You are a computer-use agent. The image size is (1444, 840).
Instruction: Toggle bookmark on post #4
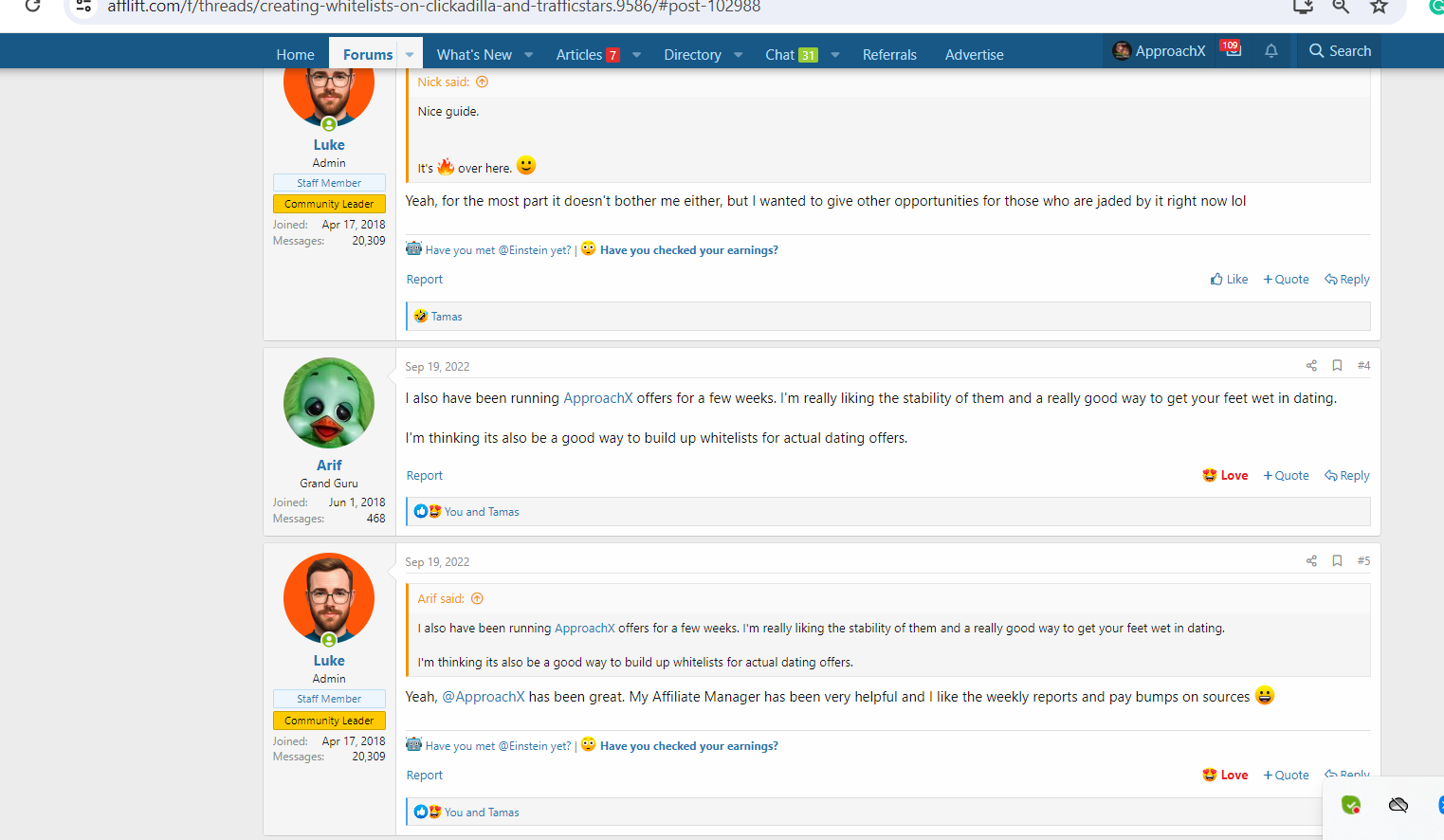click(1337, 366)
